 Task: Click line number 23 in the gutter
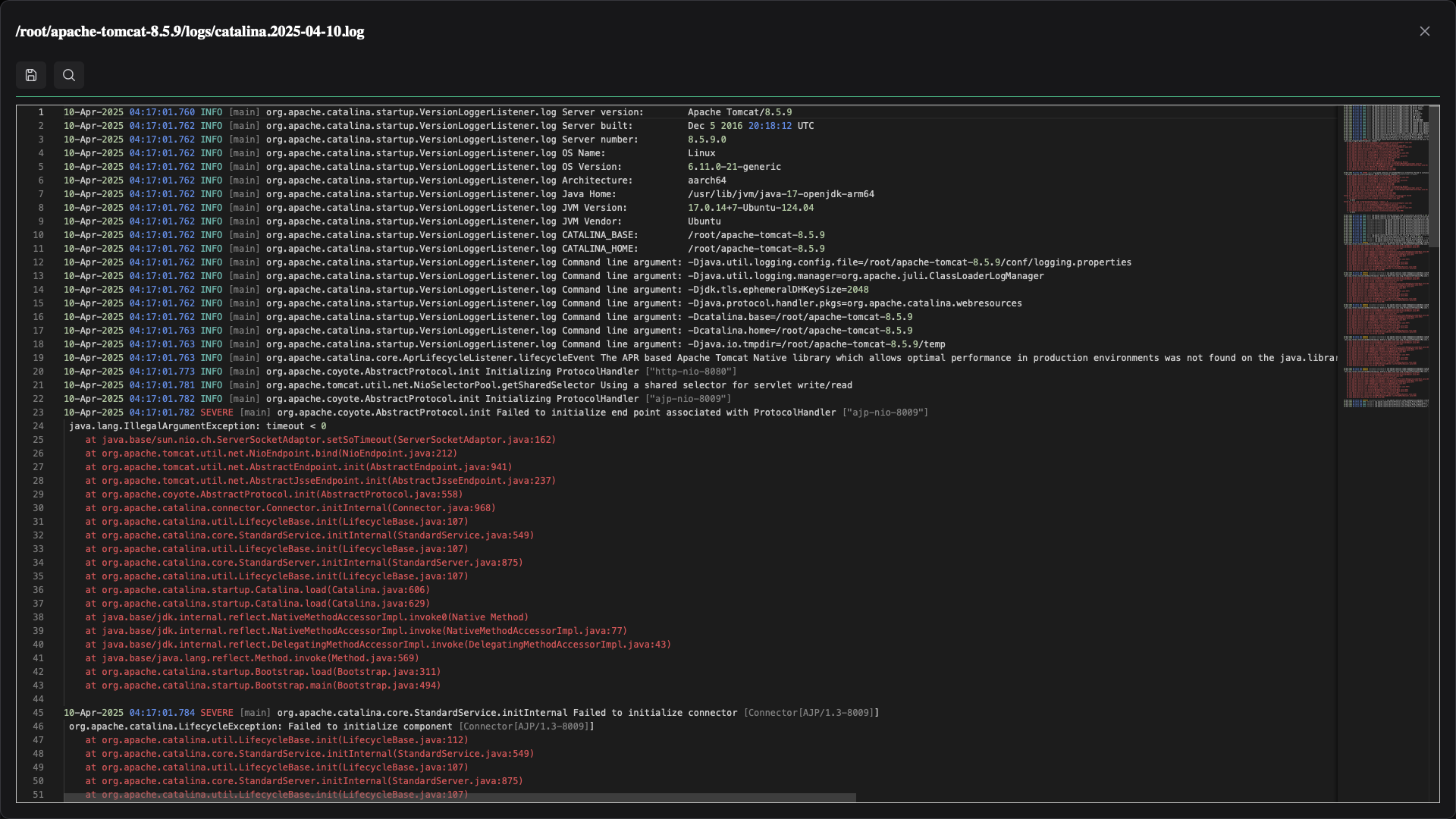(39, 413)
